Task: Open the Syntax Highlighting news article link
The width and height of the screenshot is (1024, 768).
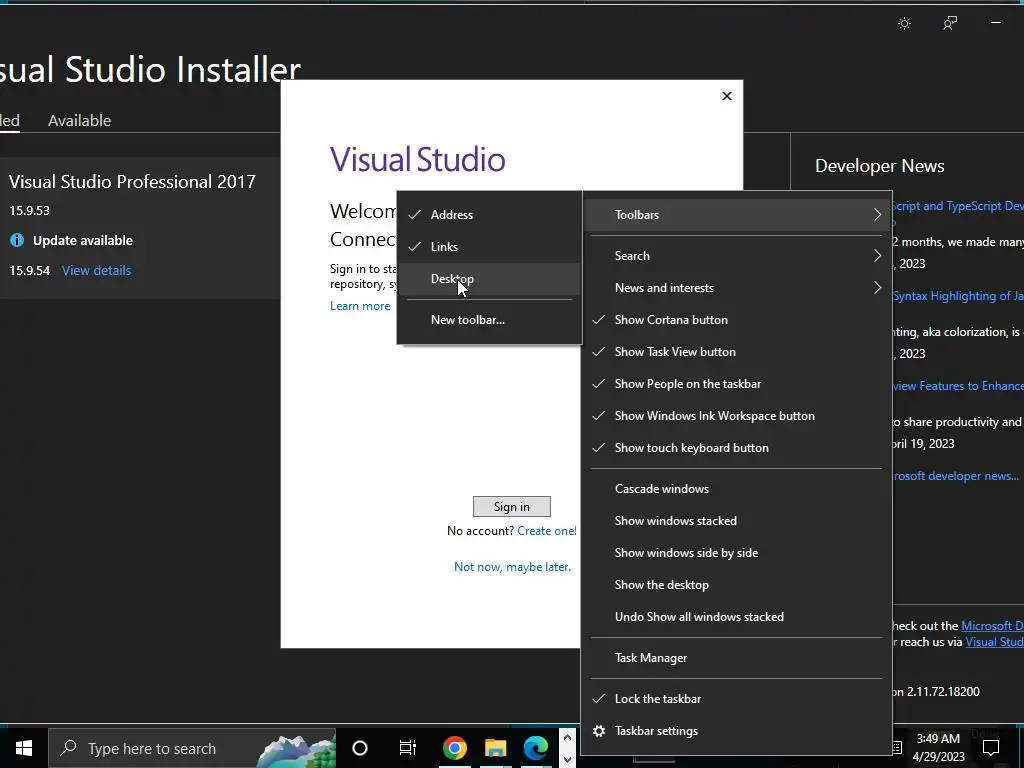Action: pyautogui.click(x=957, y=296)
